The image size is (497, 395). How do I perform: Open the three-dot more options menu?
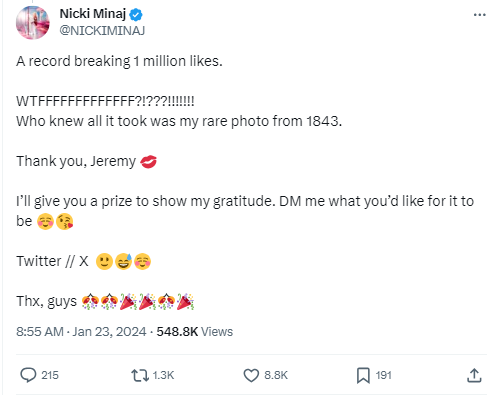click(x=479, y=15)
